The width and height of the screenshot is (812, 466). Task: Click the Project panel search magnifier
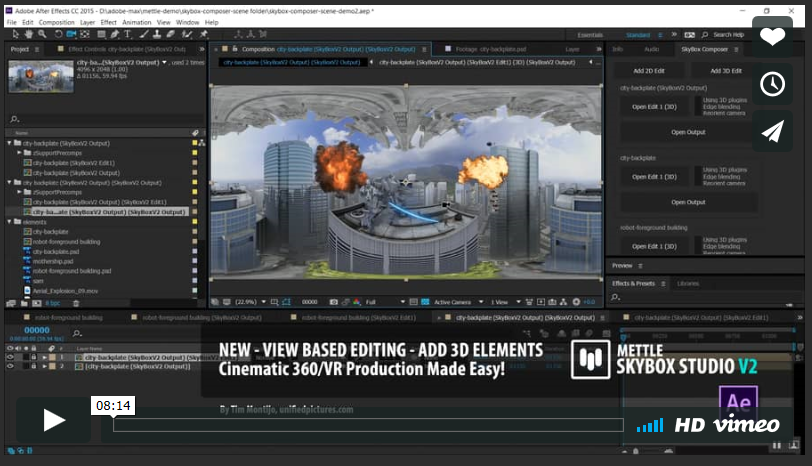coord(14,119)
